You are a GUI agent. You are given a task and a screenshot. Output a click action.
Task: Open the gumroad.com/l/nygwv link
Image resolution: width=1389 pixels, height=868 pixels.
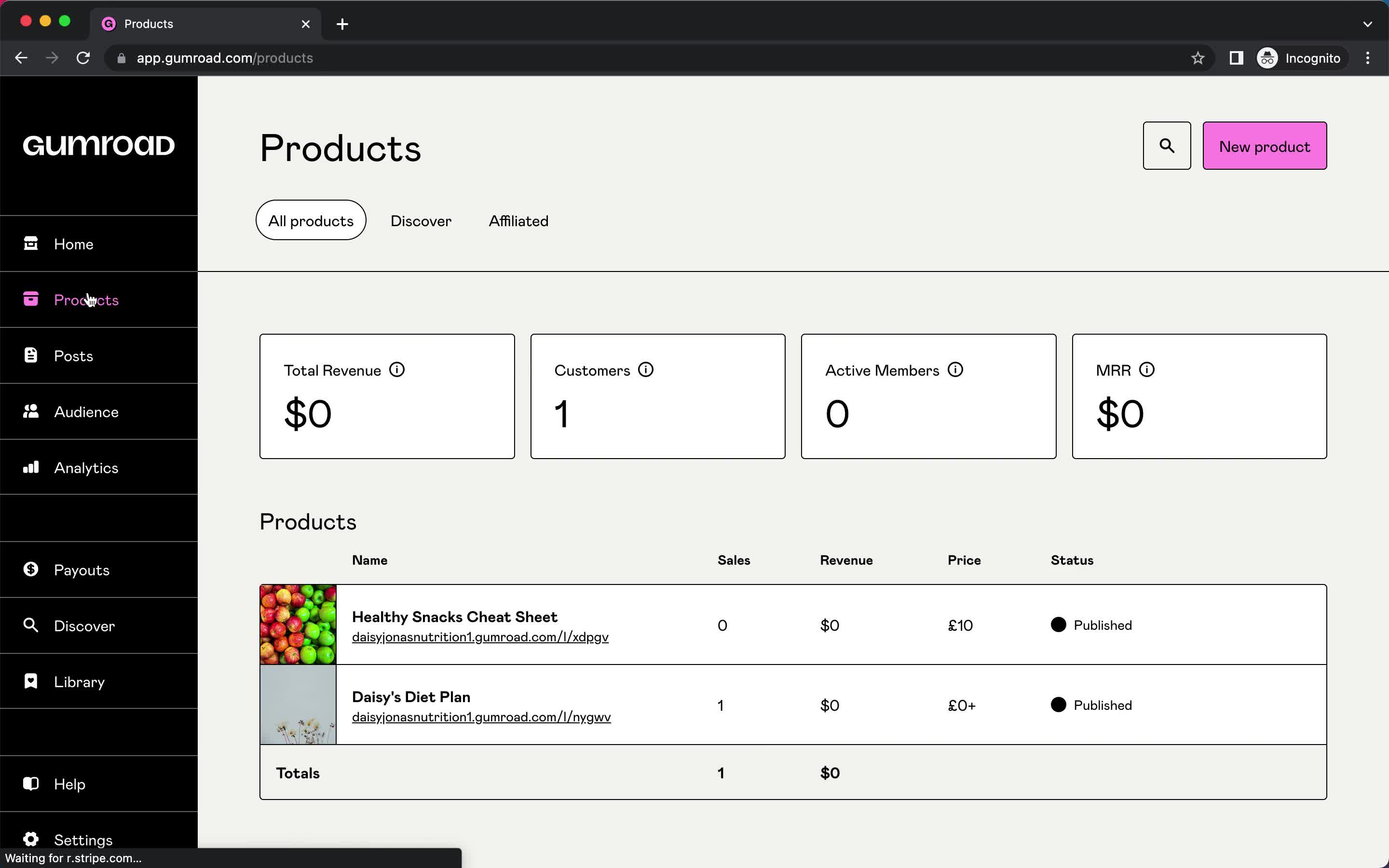point(481,717)
